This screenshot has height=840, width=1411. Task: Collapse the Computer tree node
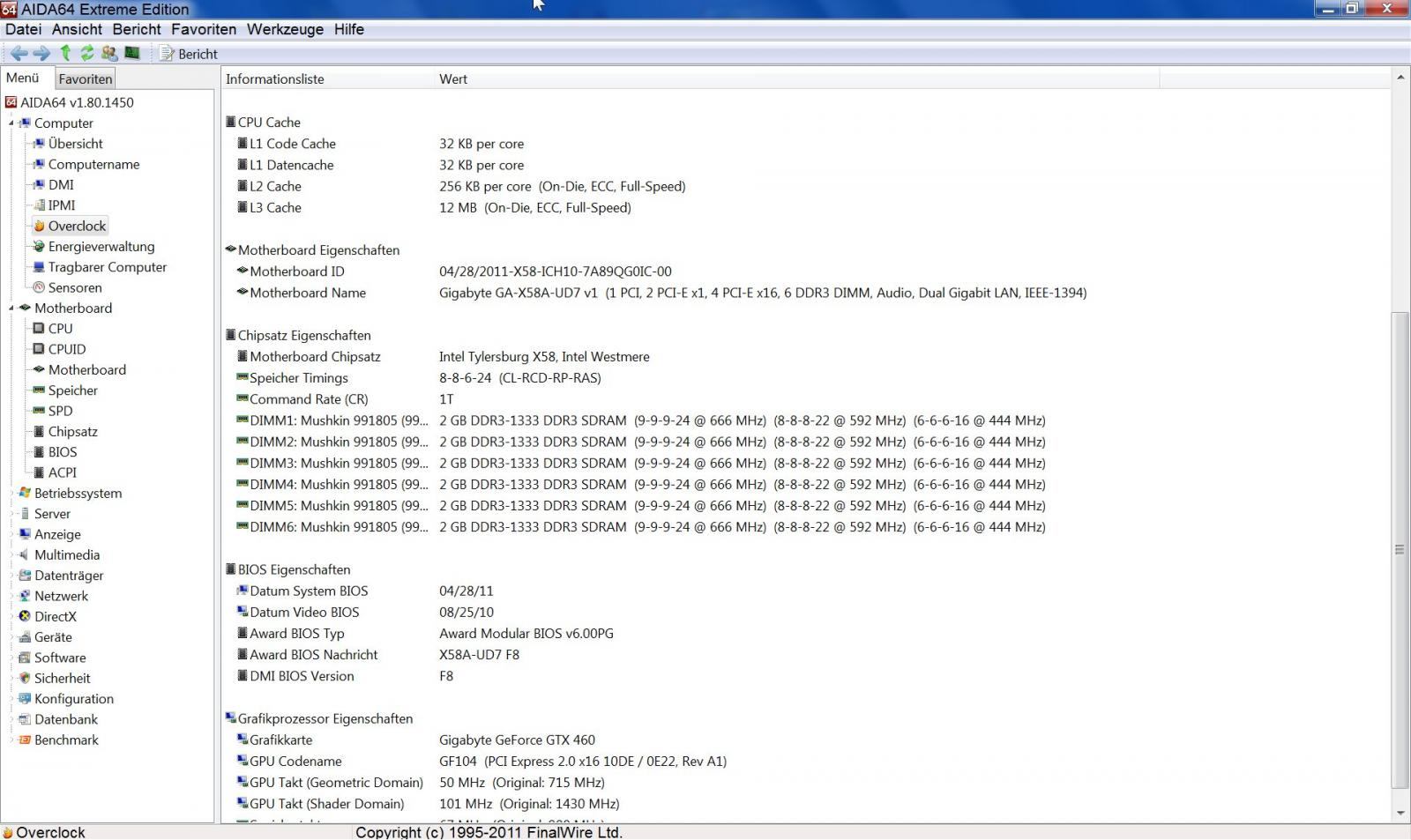click(x=11, y=123)
